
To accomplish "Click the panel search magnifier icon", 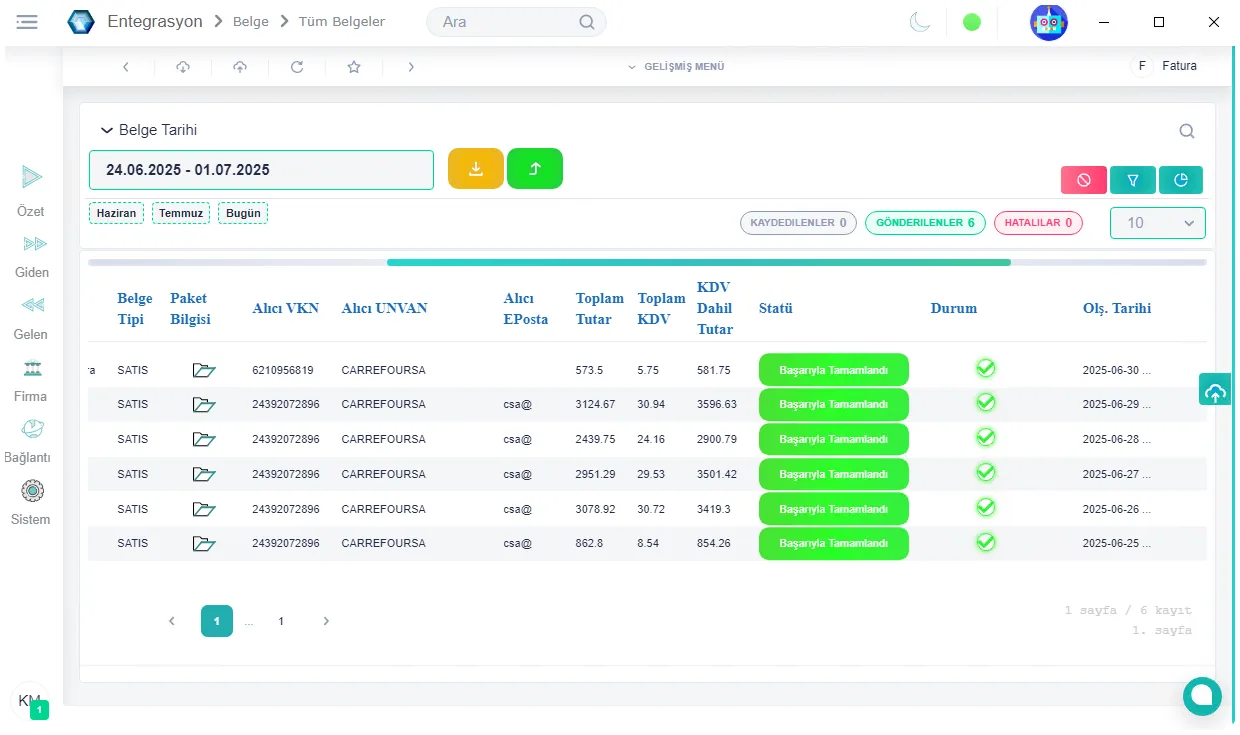I will point(1187,131).
